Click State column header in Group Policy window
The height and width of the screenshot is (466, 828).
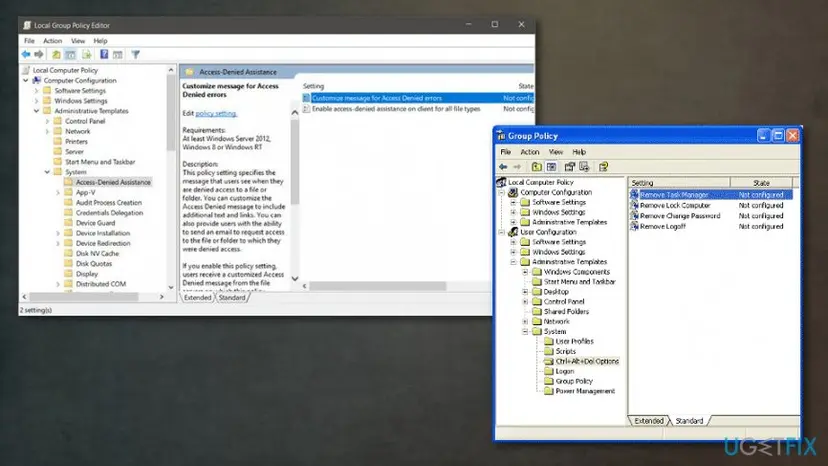coord(761,183)
